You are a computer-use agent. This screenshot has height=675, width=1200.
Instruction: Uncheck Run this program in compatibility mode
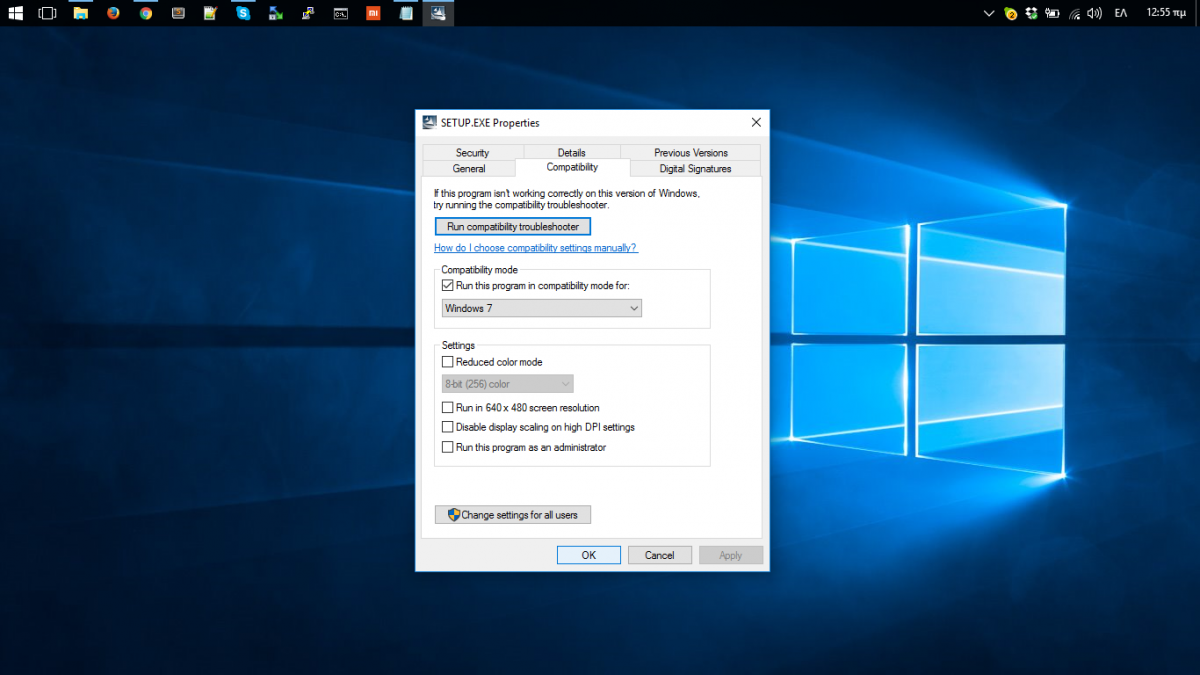448,286
